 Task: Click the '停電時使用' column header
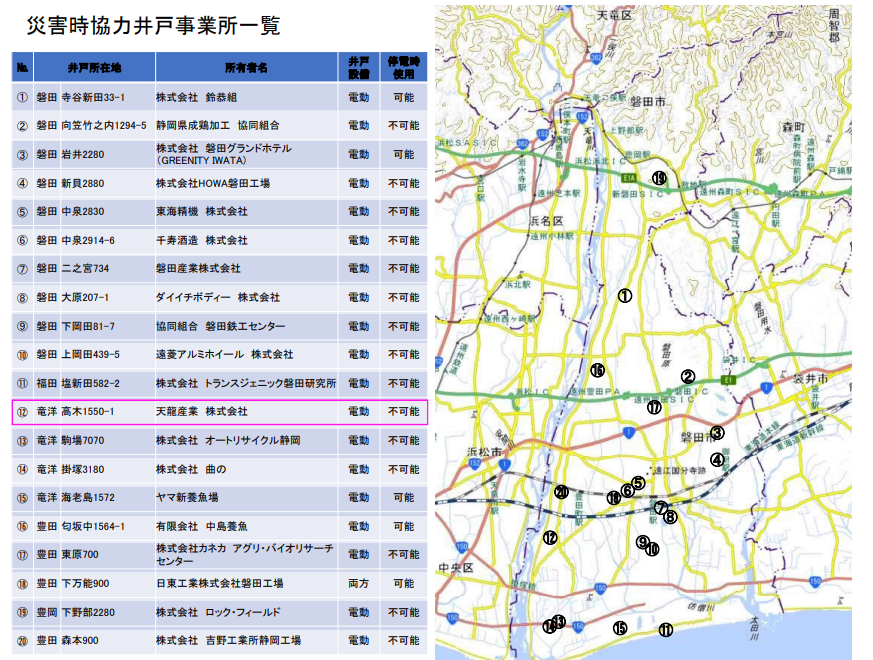[404, 67]
